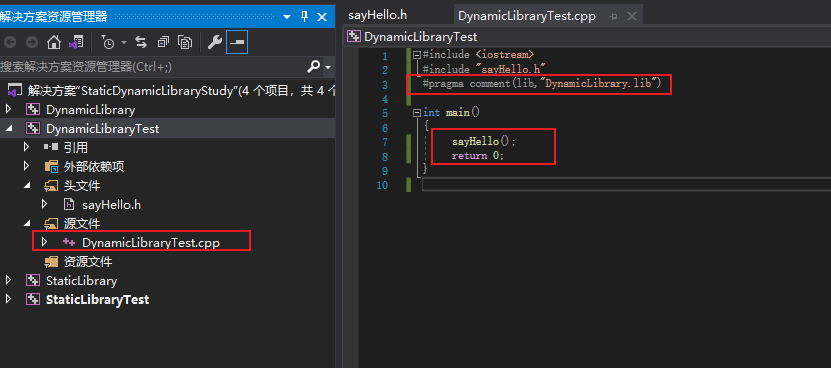Click the C++ file icon of DynamicLibraryTest.cpp

click(69, 242)
